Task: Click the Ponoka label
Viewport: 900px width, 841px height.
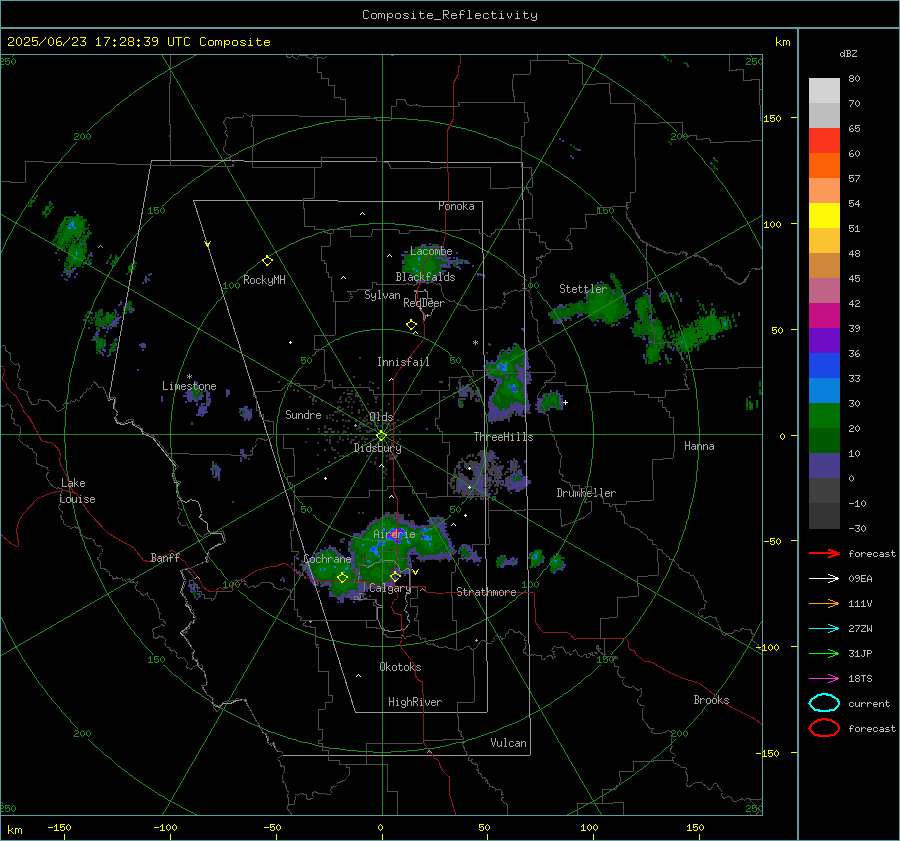Action: pyautogui.click(x=456, y=206)
